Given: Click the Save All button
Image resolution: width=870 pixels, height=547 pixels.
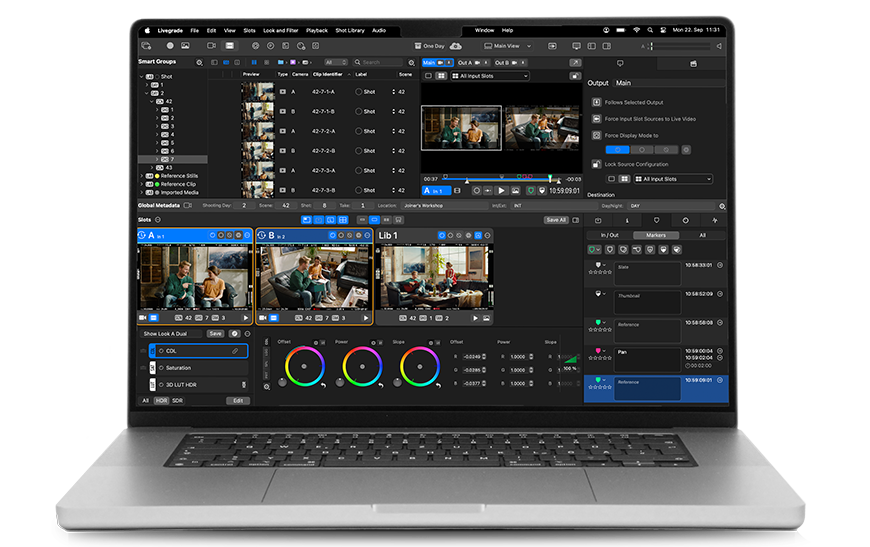Looking at the screenshot, I should [556, 220].
